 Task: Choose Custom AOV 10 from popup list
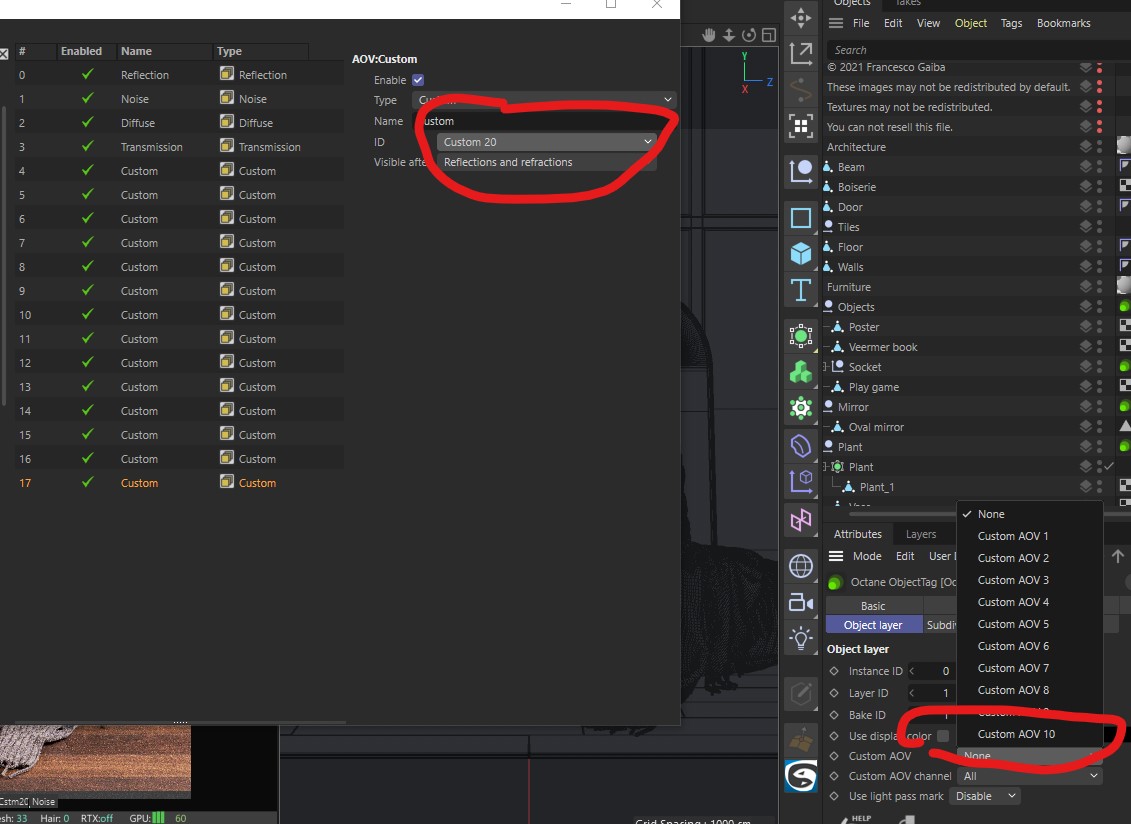click(x=1016, y=734)
